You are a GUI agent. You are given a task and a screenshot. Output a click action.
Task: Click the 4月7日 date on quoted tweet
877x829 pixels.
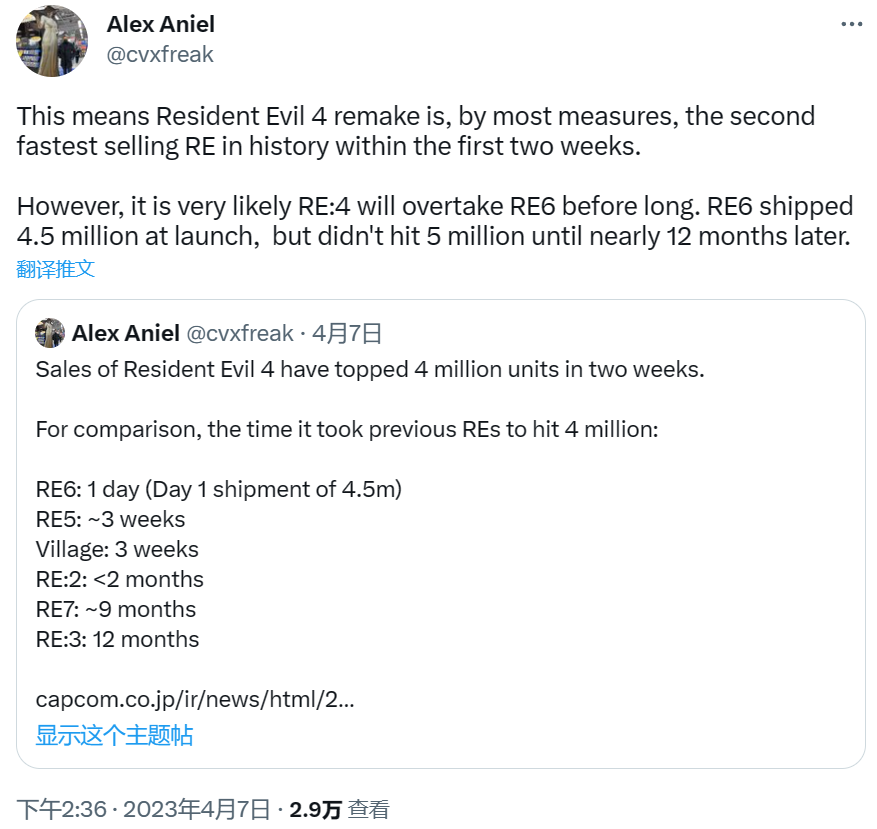pos(347,333)
